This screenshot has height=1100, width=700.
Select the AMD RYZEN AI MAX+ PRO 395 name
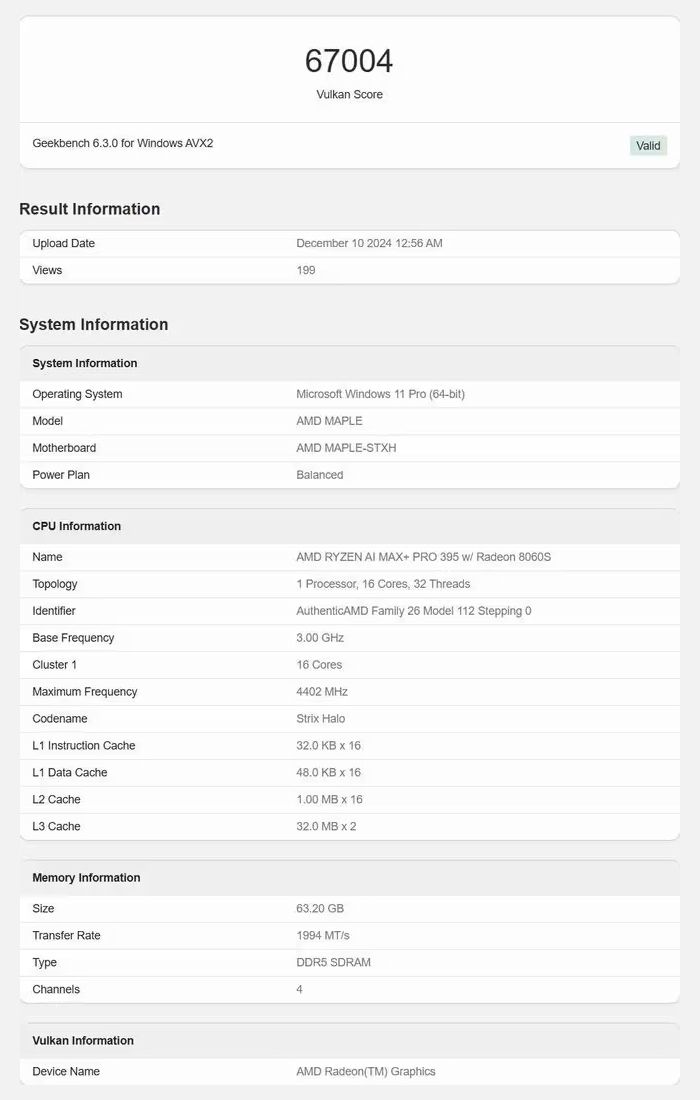[423, 557]
